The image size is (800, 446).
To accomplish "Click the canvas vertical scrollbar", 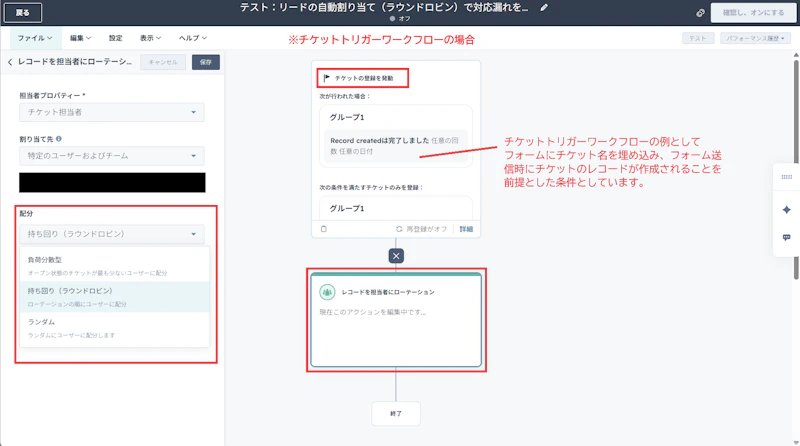I will point(796,168).
